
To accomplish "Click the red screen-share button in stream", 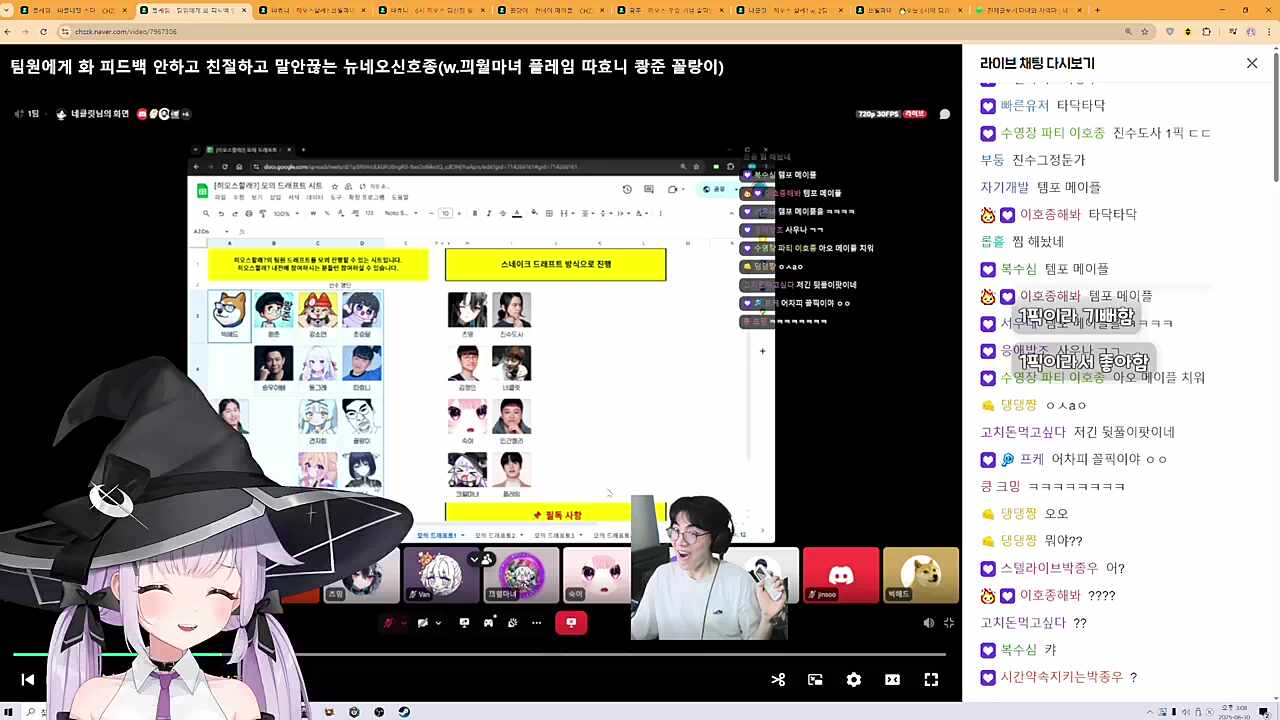I will (571, 623).
